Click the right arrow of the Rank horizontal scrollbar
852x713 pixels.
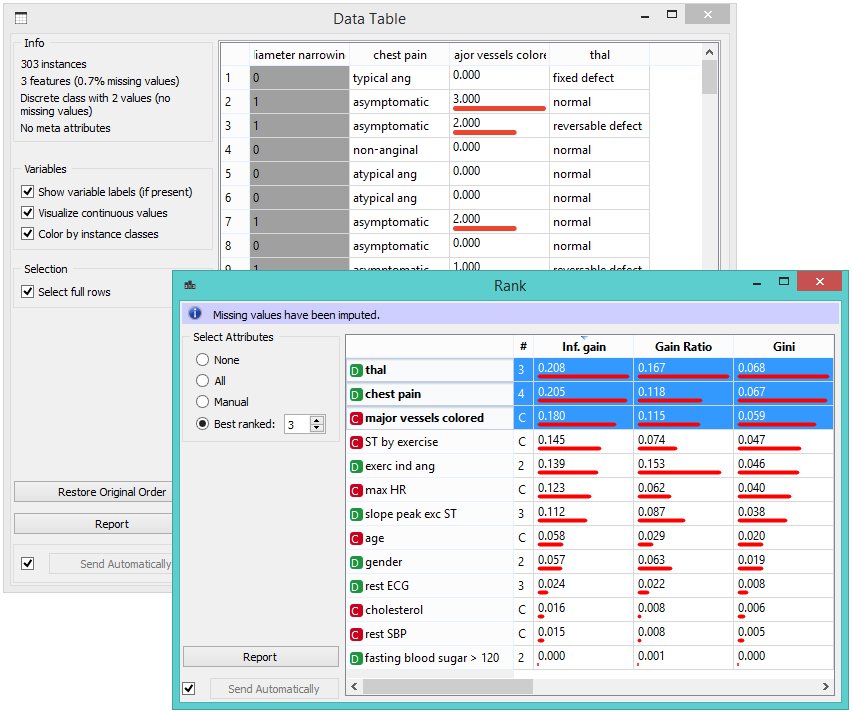[x=824, y=686]
